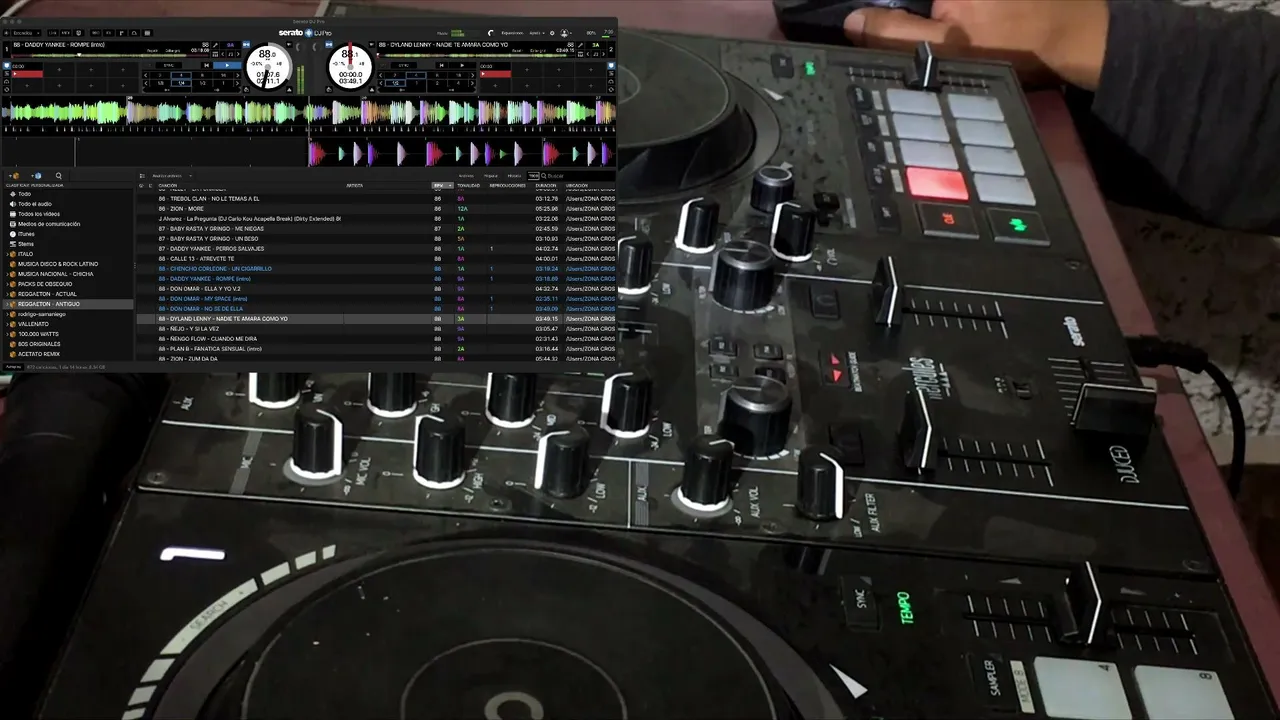The height and width of the screenshot is (720, 1280).
Task: Click the Buscar search field
Action: pos(580,176)
